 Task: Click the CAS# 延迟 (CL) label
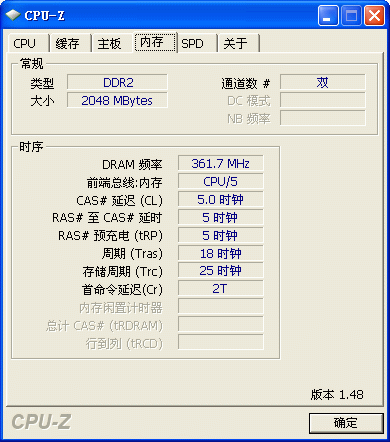click(x=119, y=201)
